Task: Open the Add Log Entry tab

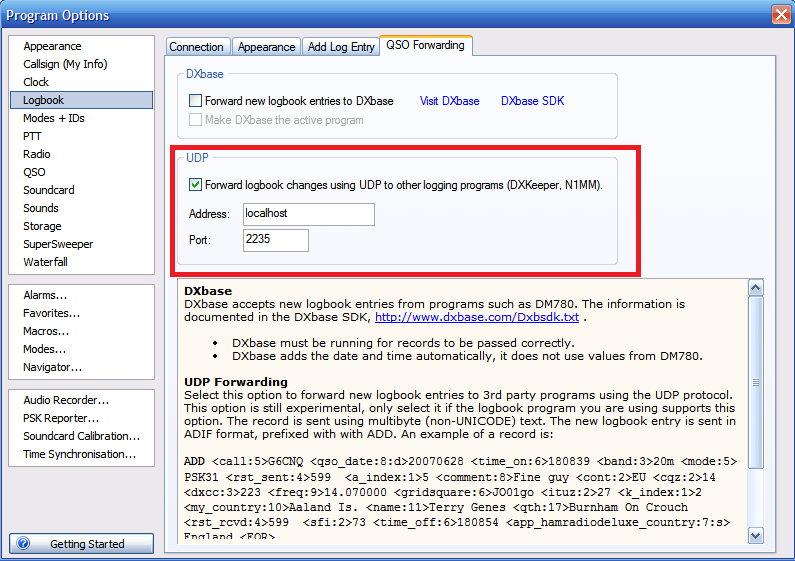Action: coord(341,47)
